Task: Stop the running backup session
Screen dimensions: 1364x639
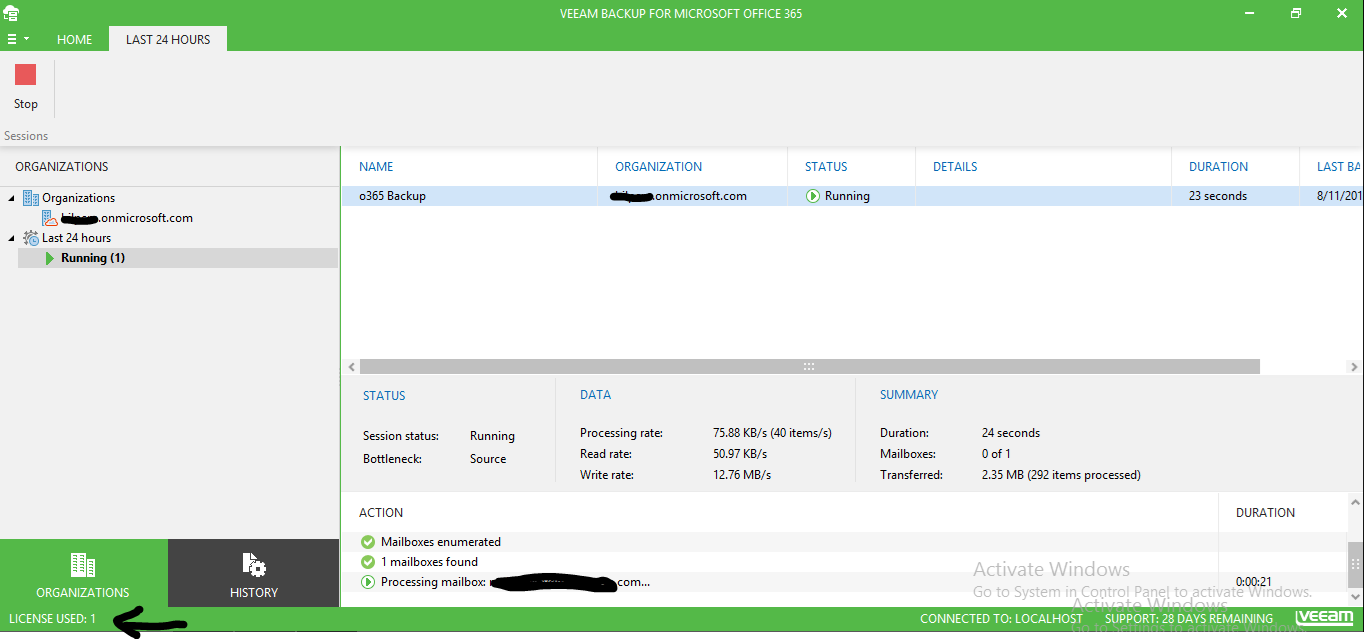Action: [26, 87]
